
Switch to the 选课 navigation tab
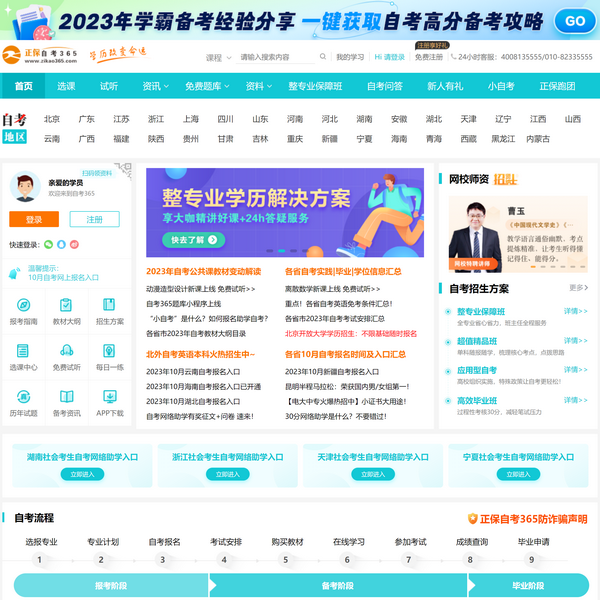coord(66,86)
